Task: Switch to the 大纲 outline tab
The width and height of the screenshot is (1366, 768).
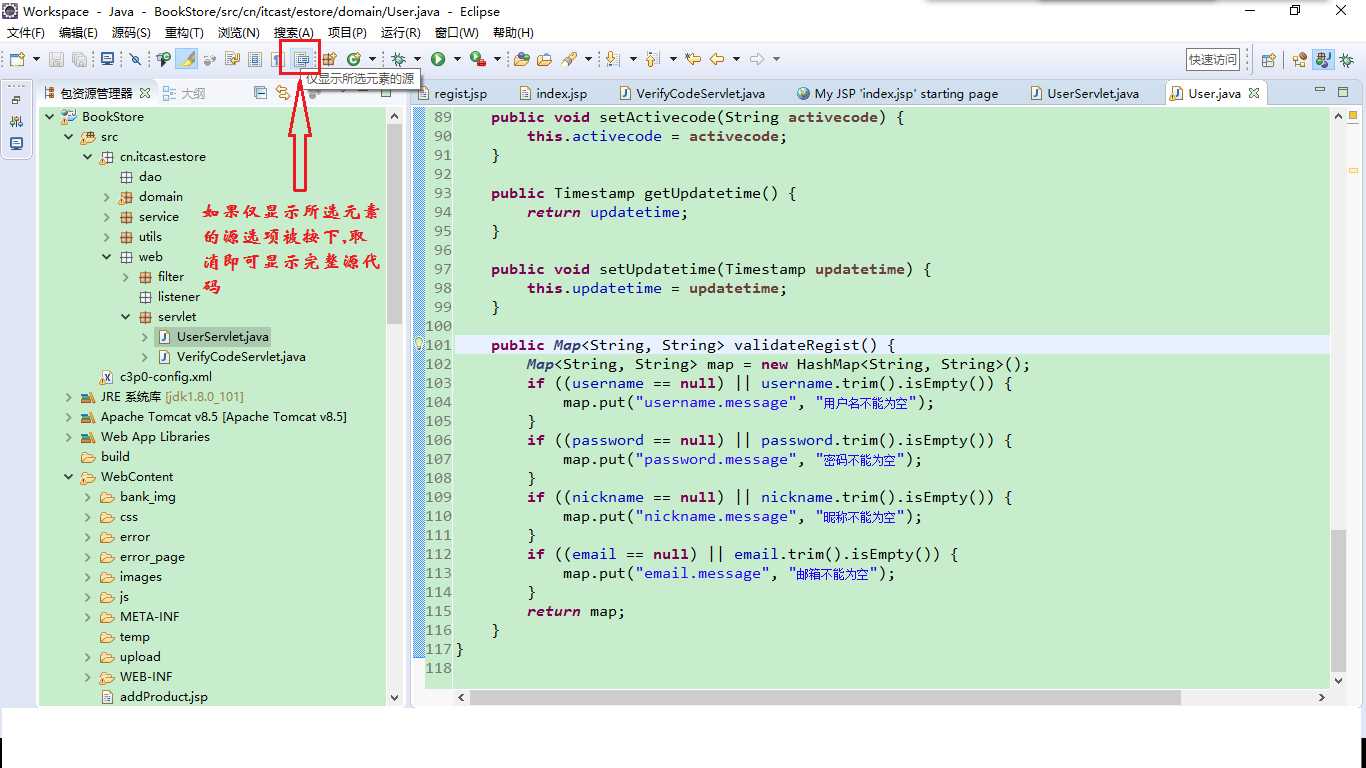Action: point(183,93)
